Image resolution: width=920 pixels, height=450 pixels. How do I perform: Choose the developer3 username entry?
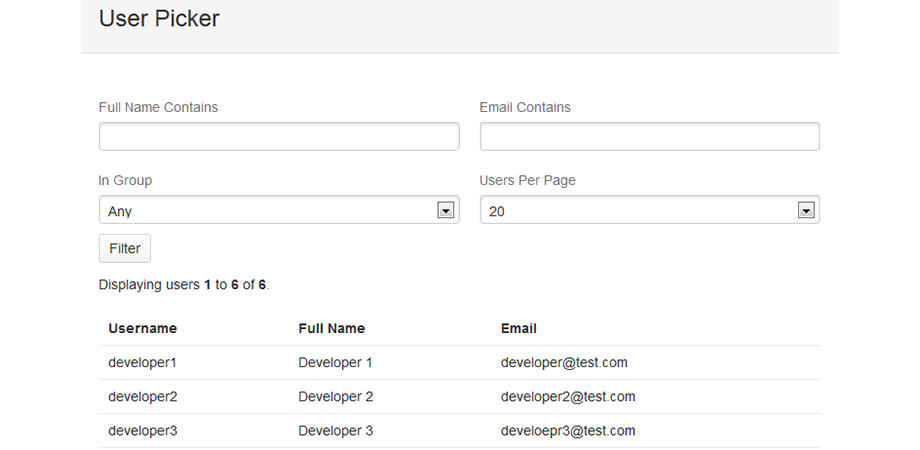143,431
